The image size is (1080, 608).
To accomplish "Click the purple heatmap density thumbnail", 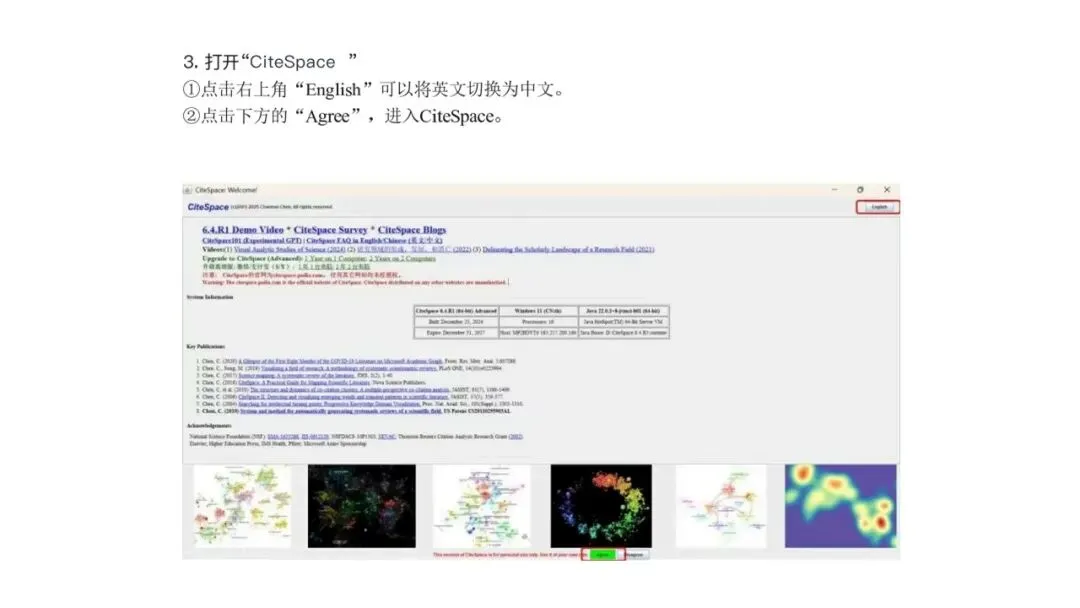I will click(x=841, y=506).
